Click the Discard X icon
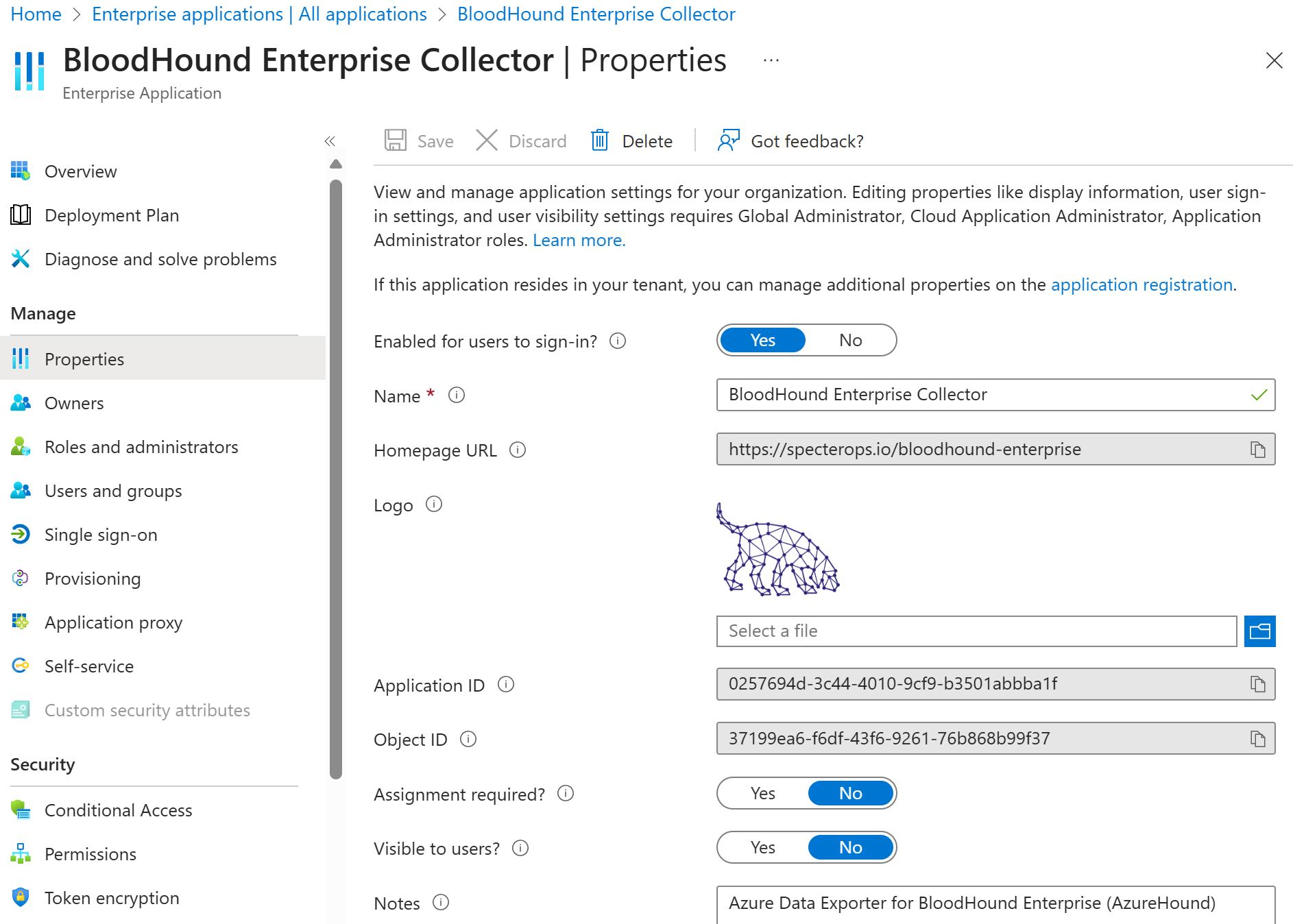This screenshot has width=1293, height=924. coord(487,141)
